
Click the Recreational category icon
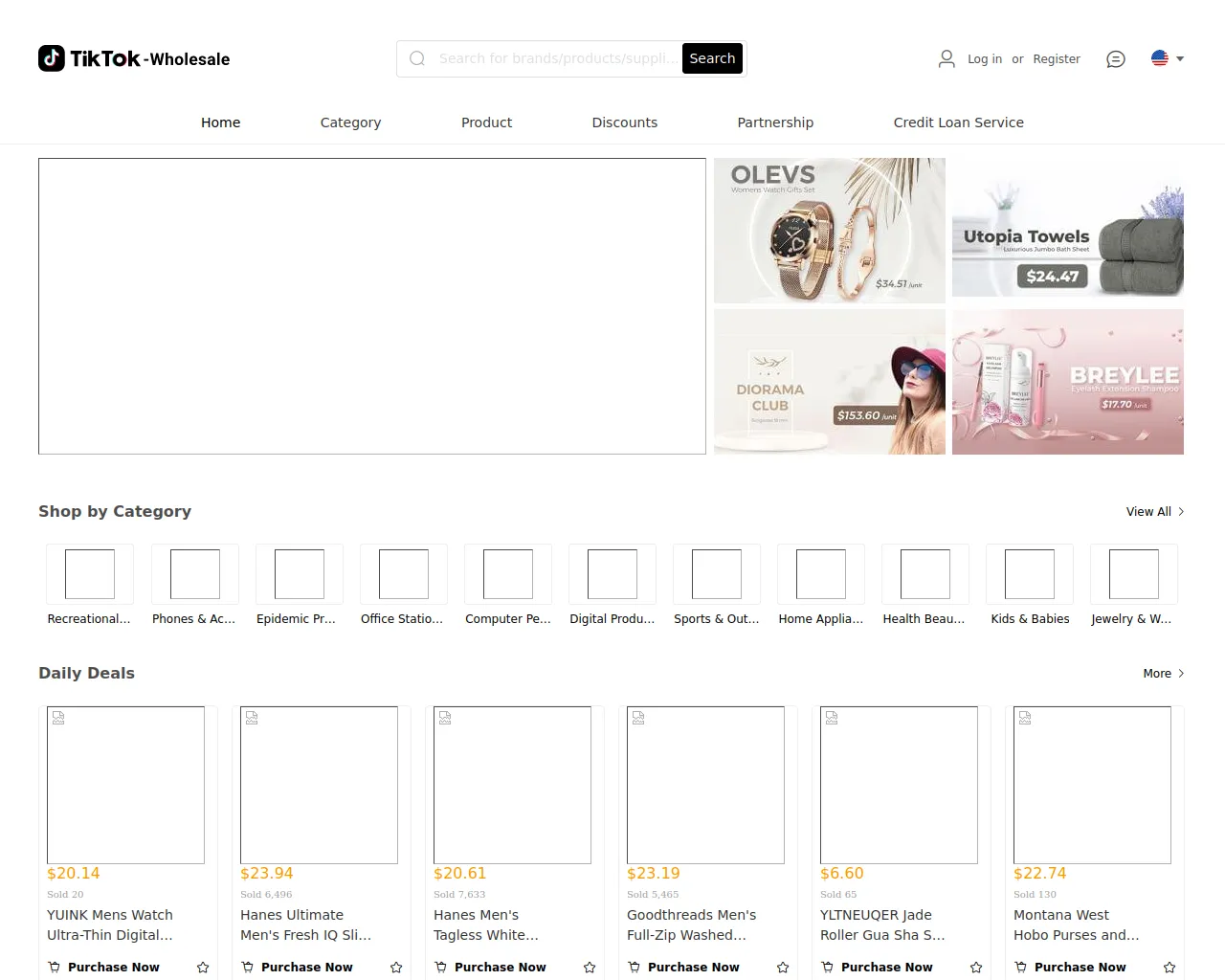coord(90,574)
